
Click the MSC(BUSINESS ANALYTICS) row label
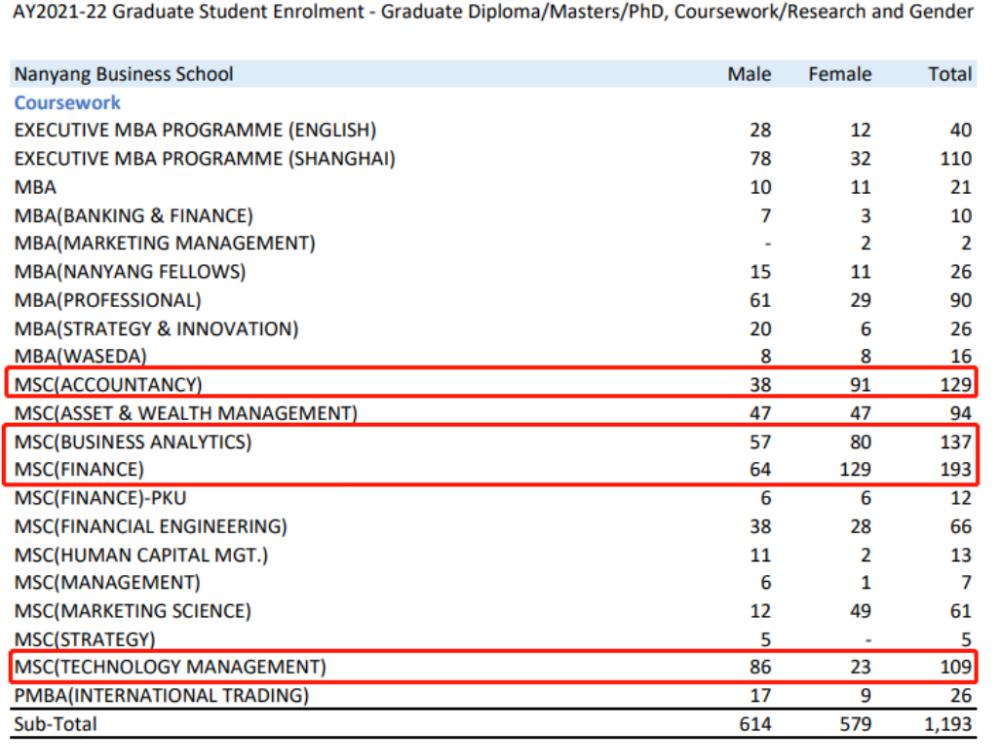click(132, 442)
